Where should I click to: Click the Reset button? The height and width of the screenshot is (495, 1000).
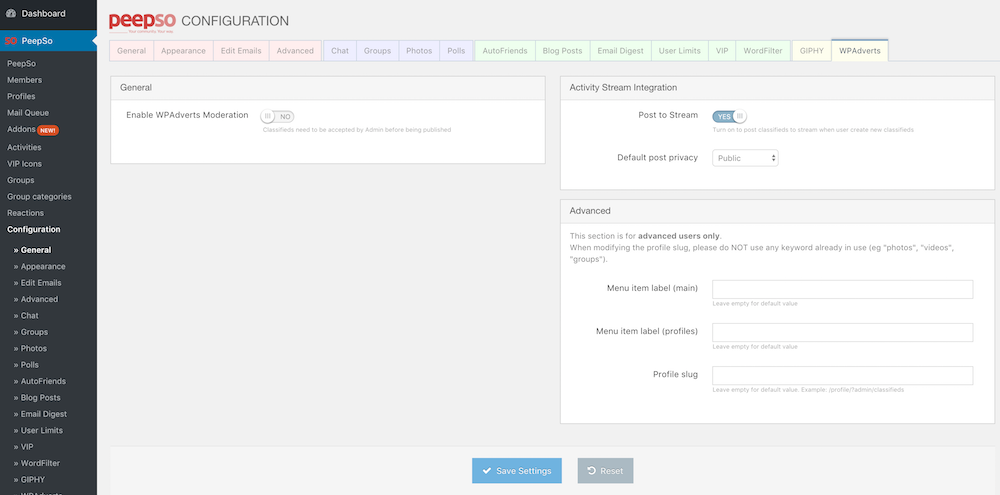605,471
